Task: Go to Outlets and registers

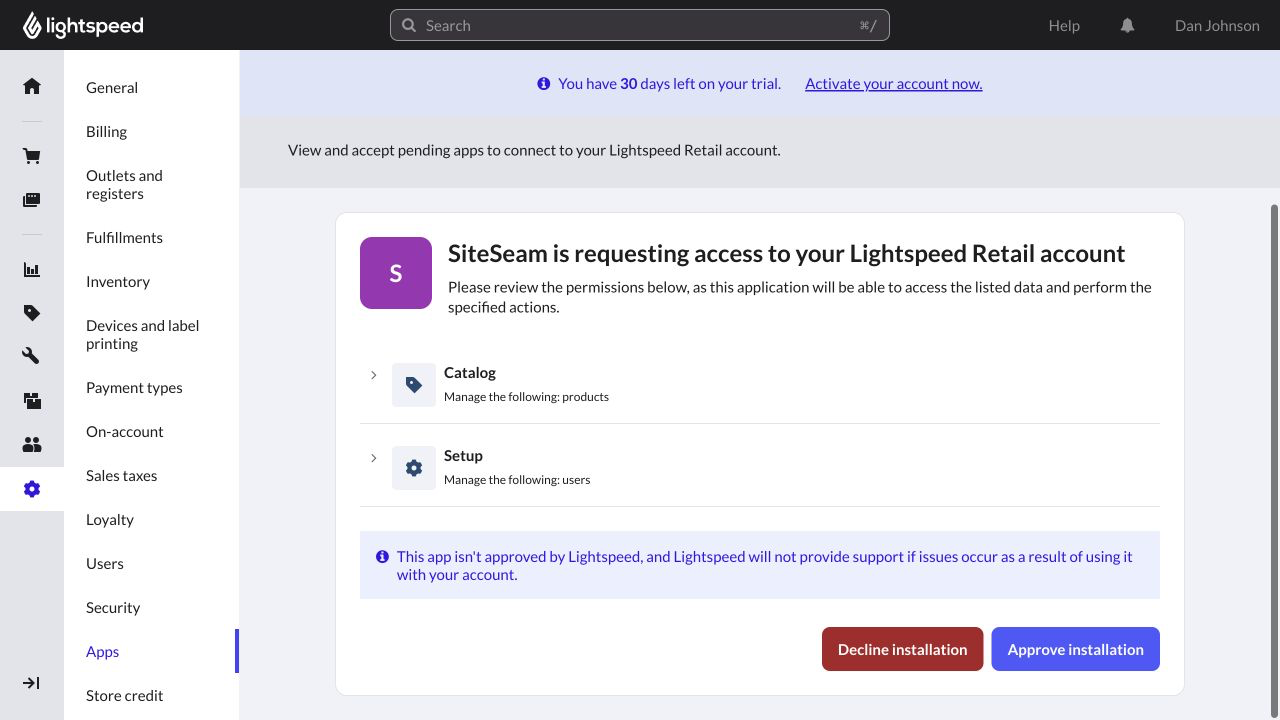Action: [x=124, y=185]
